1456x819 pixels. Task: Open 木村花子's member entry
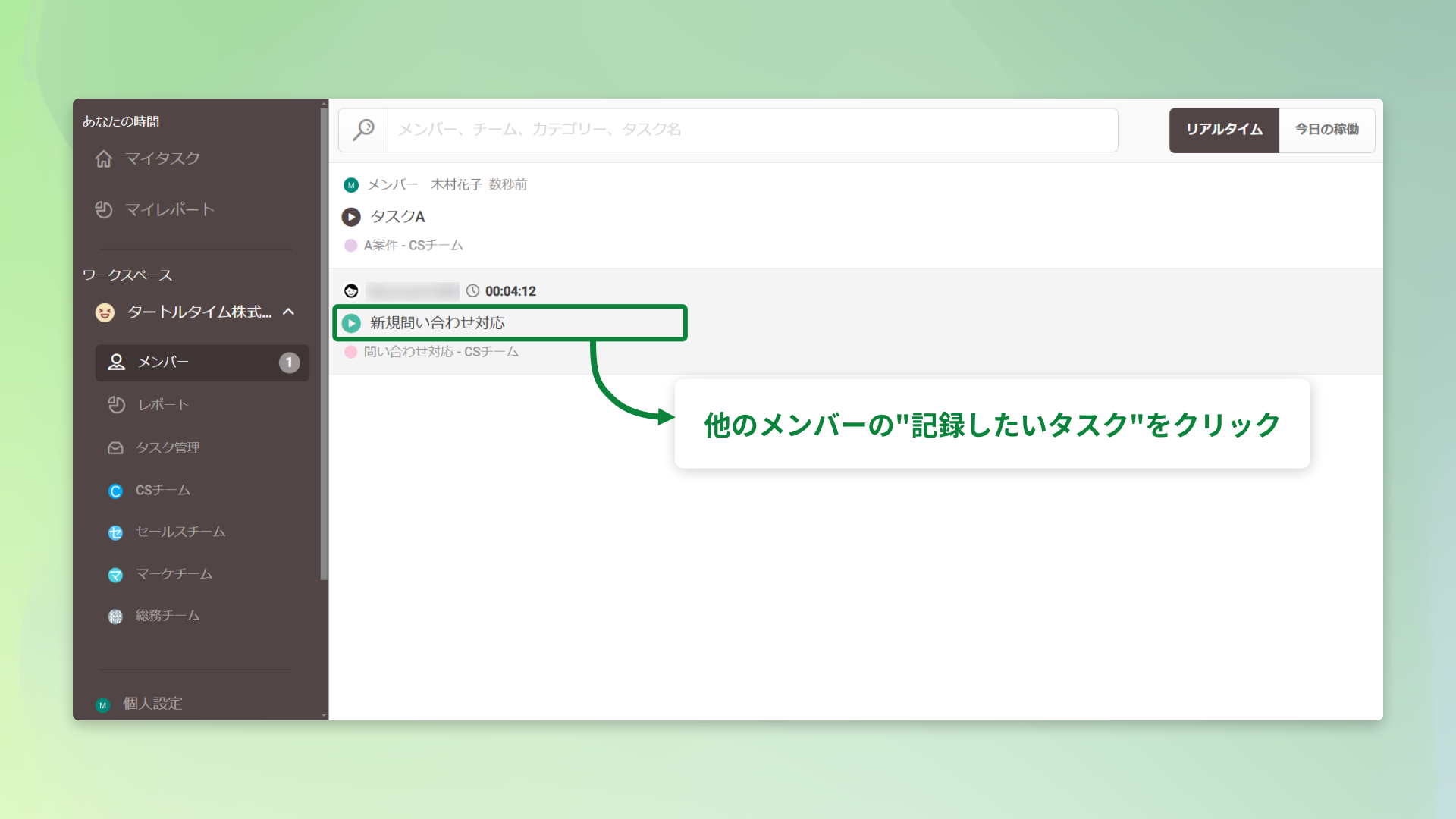(x=455, y=184)
